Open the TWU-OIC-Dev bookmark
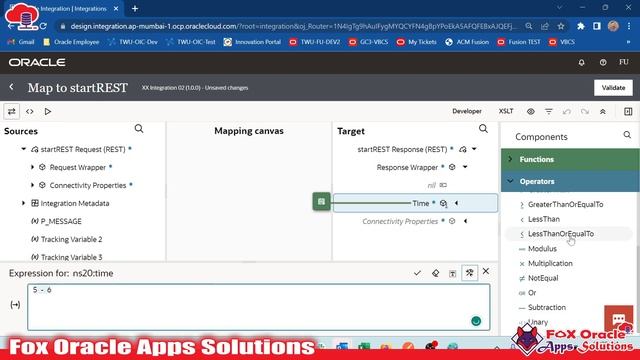The height and width of the screenshot is (360, 640). pos(133,42)
